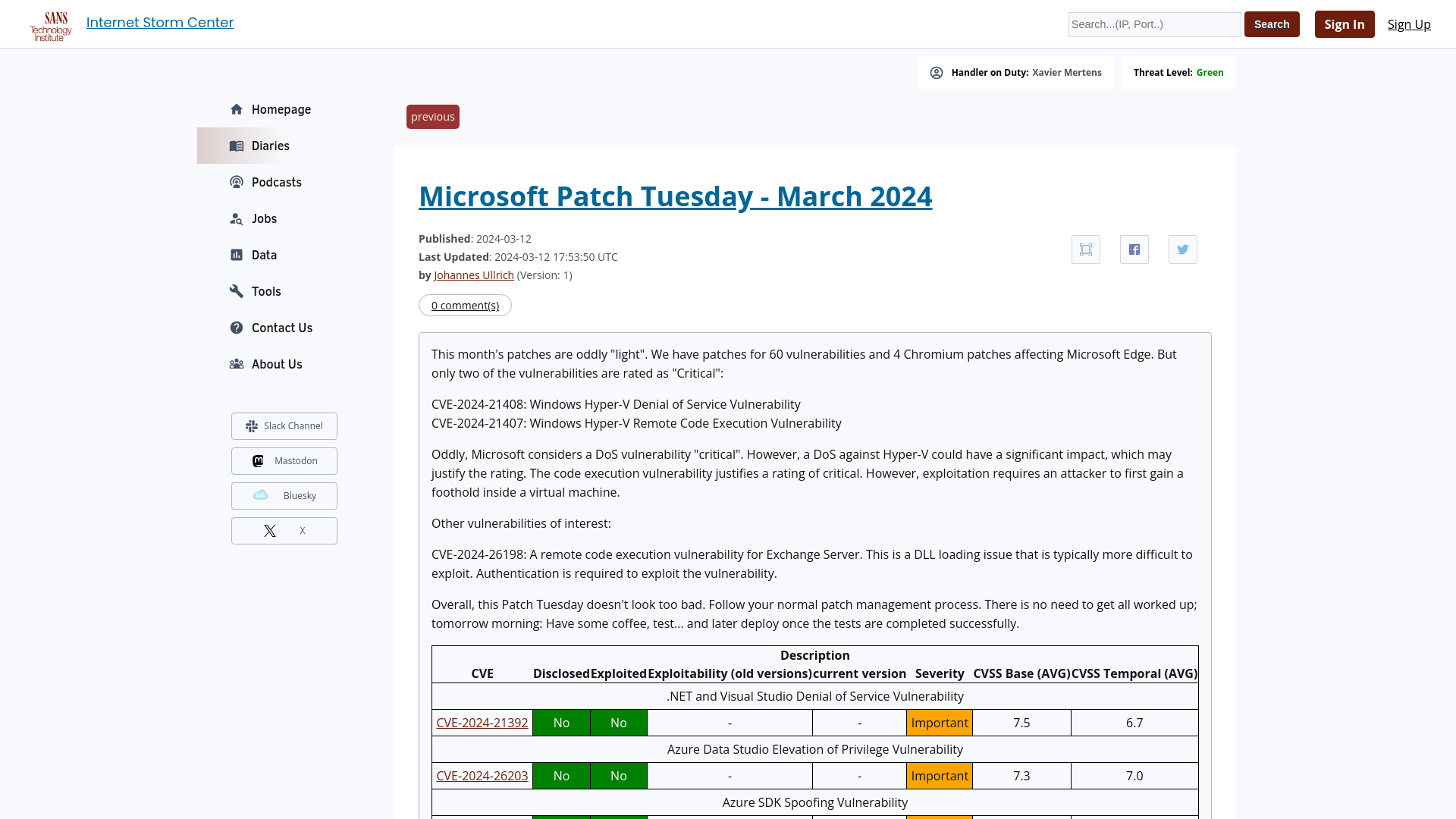The height and width of the screenshot is (819, 1456).
Task: Open the Mastodon button
Action: click(x=284, y=461)
